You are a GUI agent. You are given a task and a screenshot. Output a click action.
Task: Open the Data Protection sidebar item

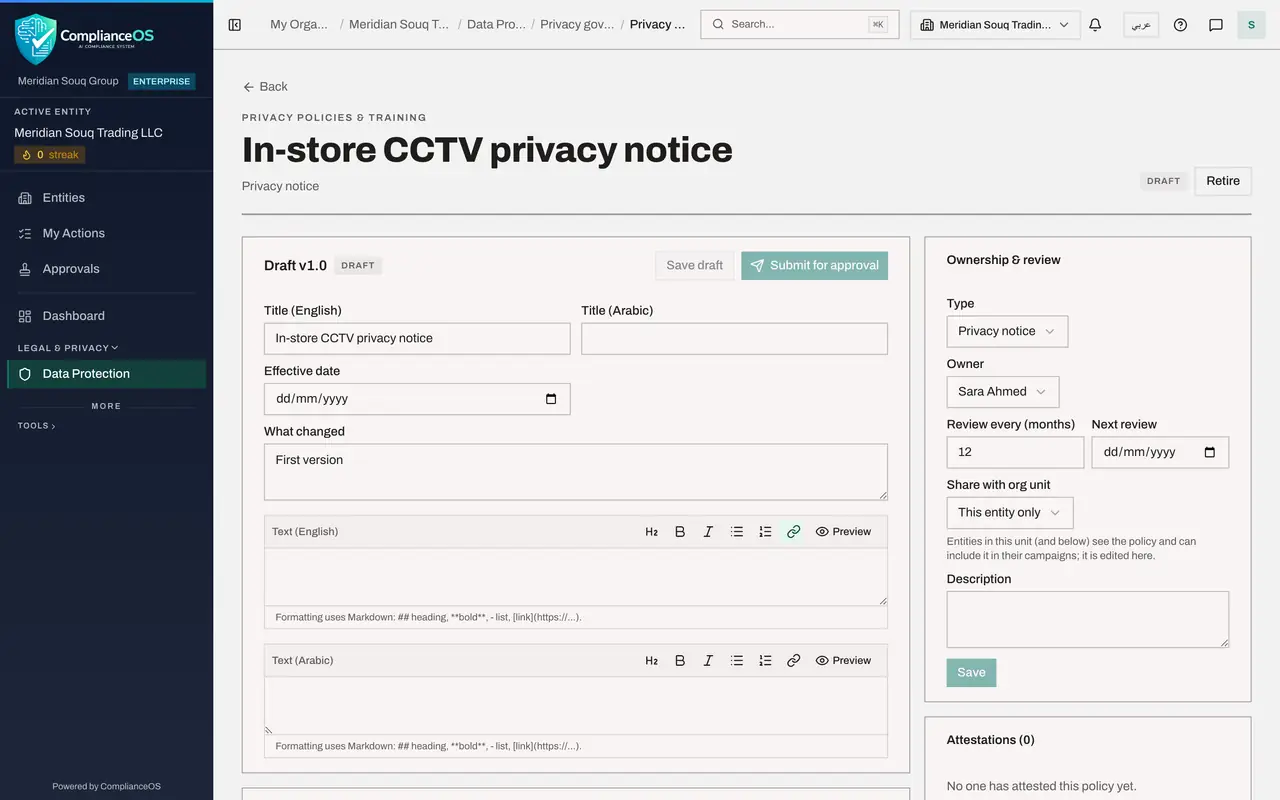[106, 374]
